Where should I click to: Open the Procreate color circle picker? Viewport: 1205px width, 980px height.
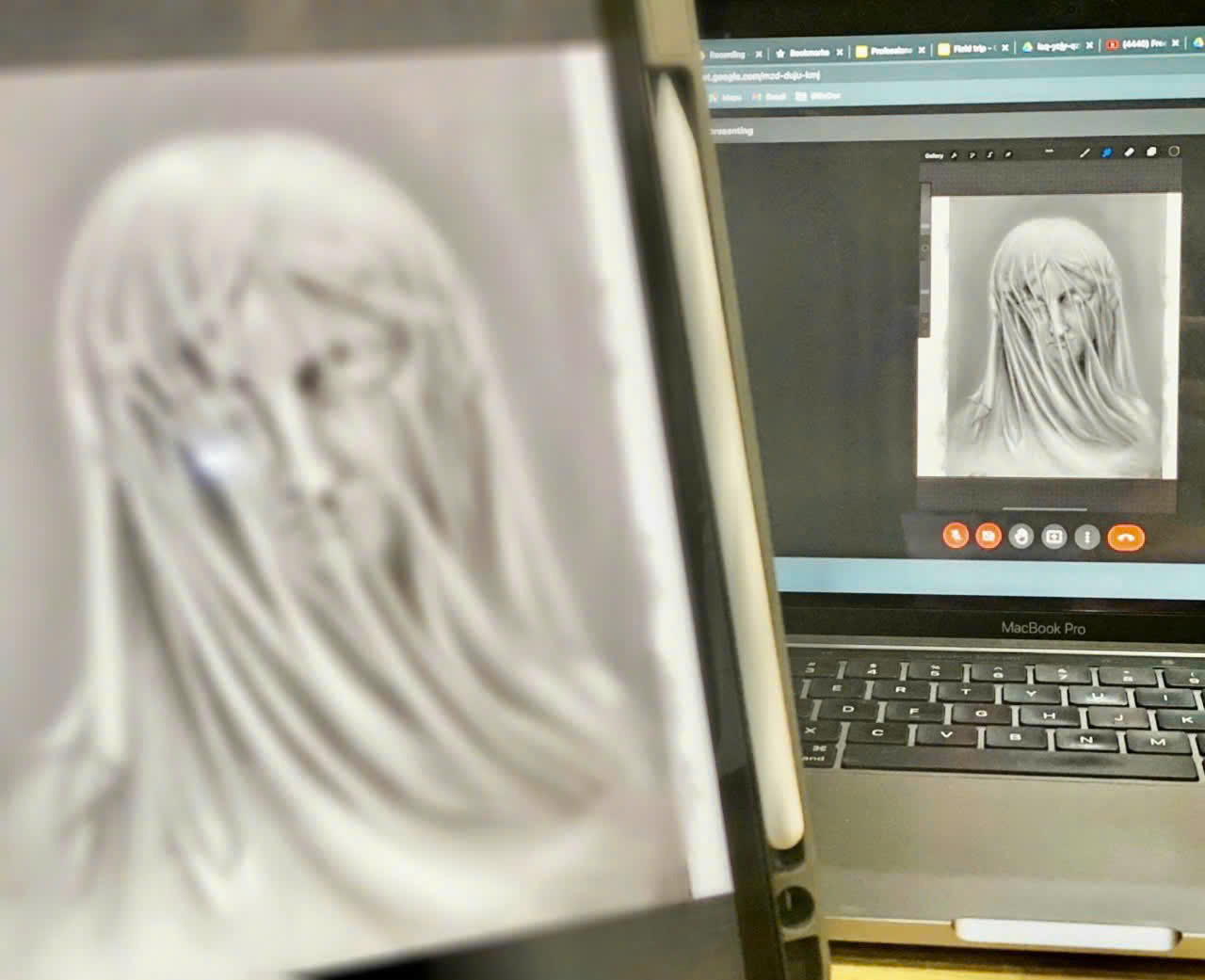[1174, 151]
